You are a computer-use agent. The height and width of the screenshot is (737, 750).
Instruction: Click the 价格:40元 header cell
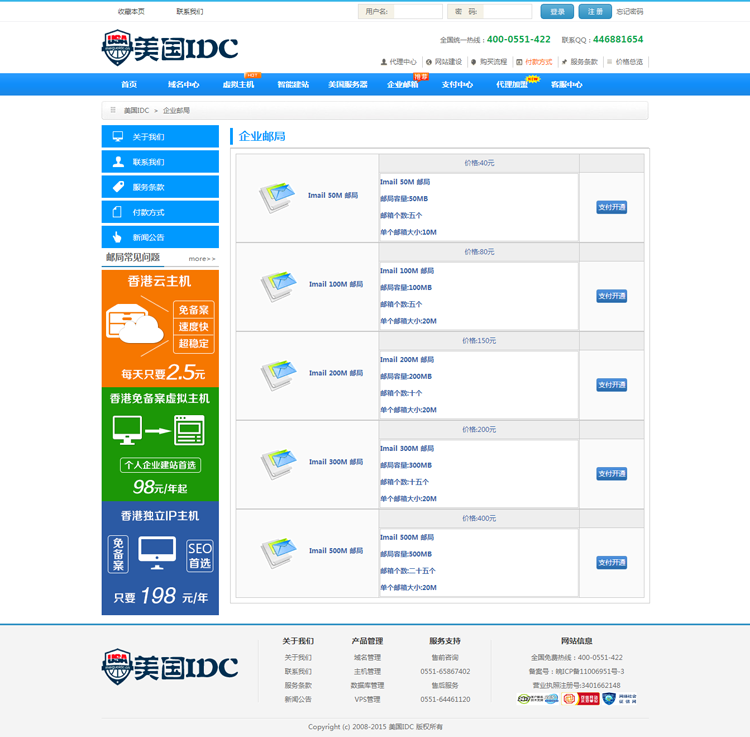pos(479,163)
